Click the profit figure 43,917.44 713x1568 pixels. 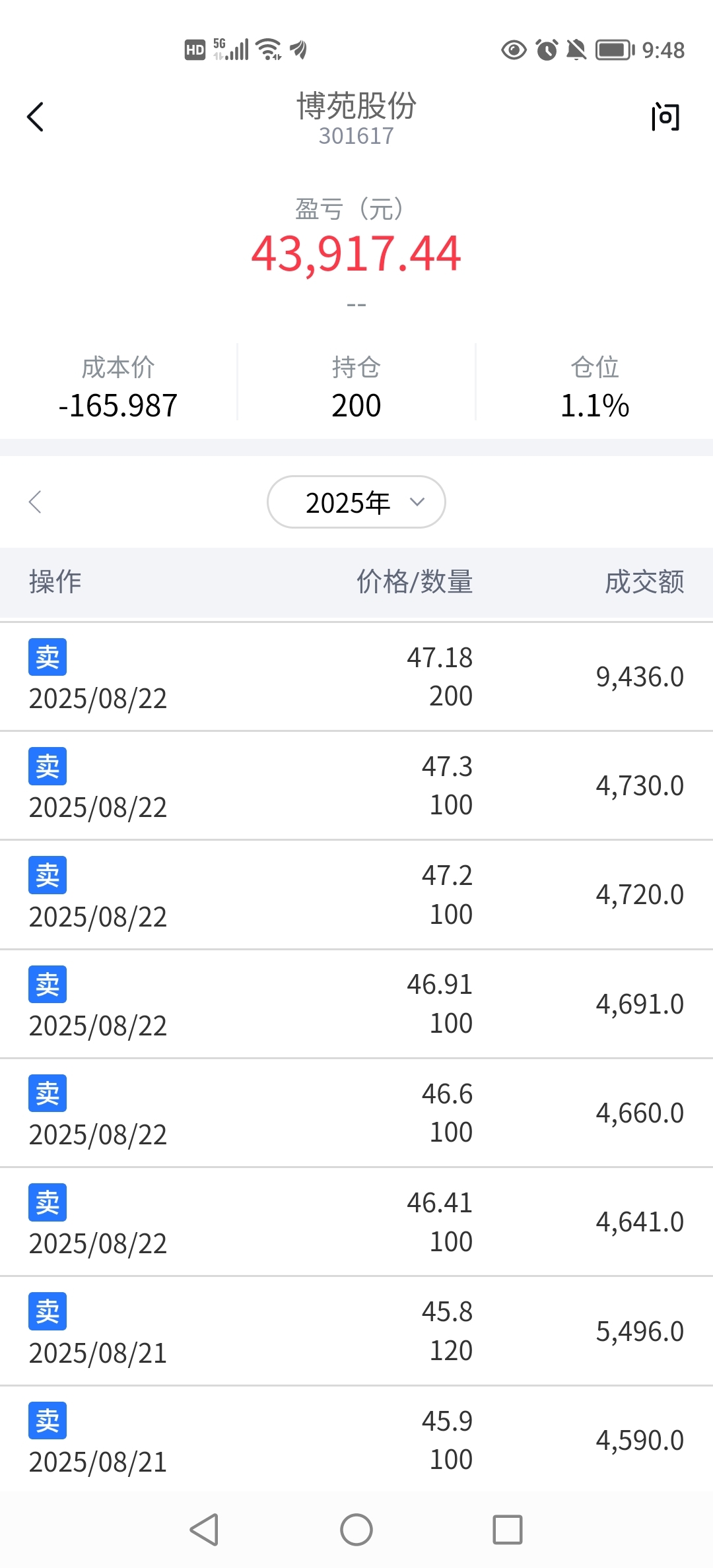356,254
